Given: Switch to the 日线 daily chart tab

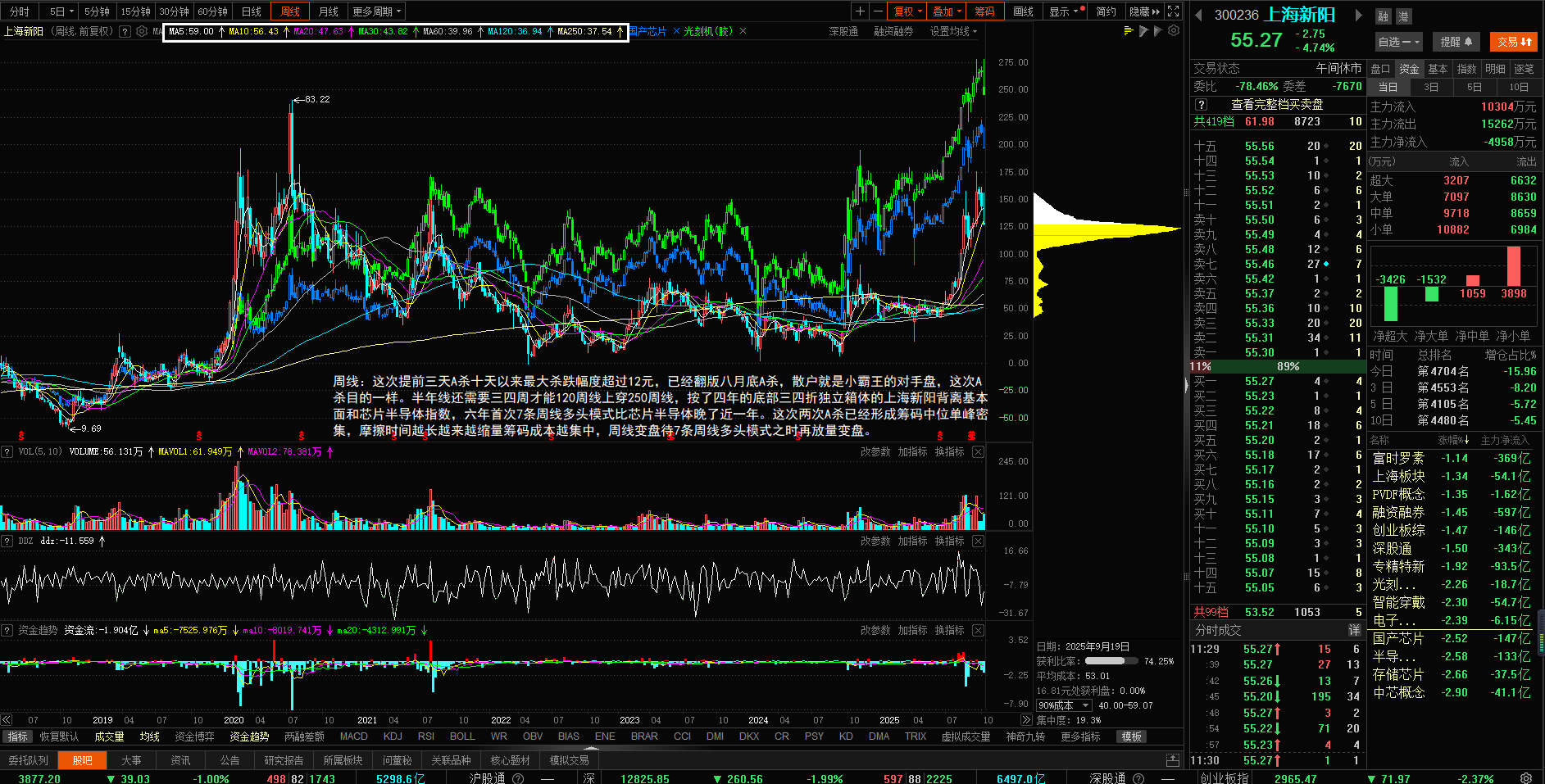Looking at the screenshot, I should coord(252,11).
